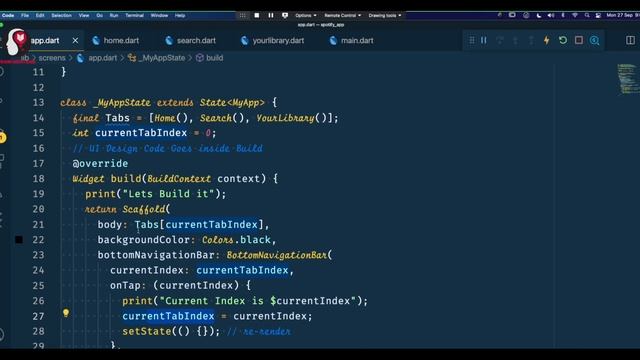Stop the screen recording with white square
The height and width of the screenshot is (360, 640).
point(257,16)
